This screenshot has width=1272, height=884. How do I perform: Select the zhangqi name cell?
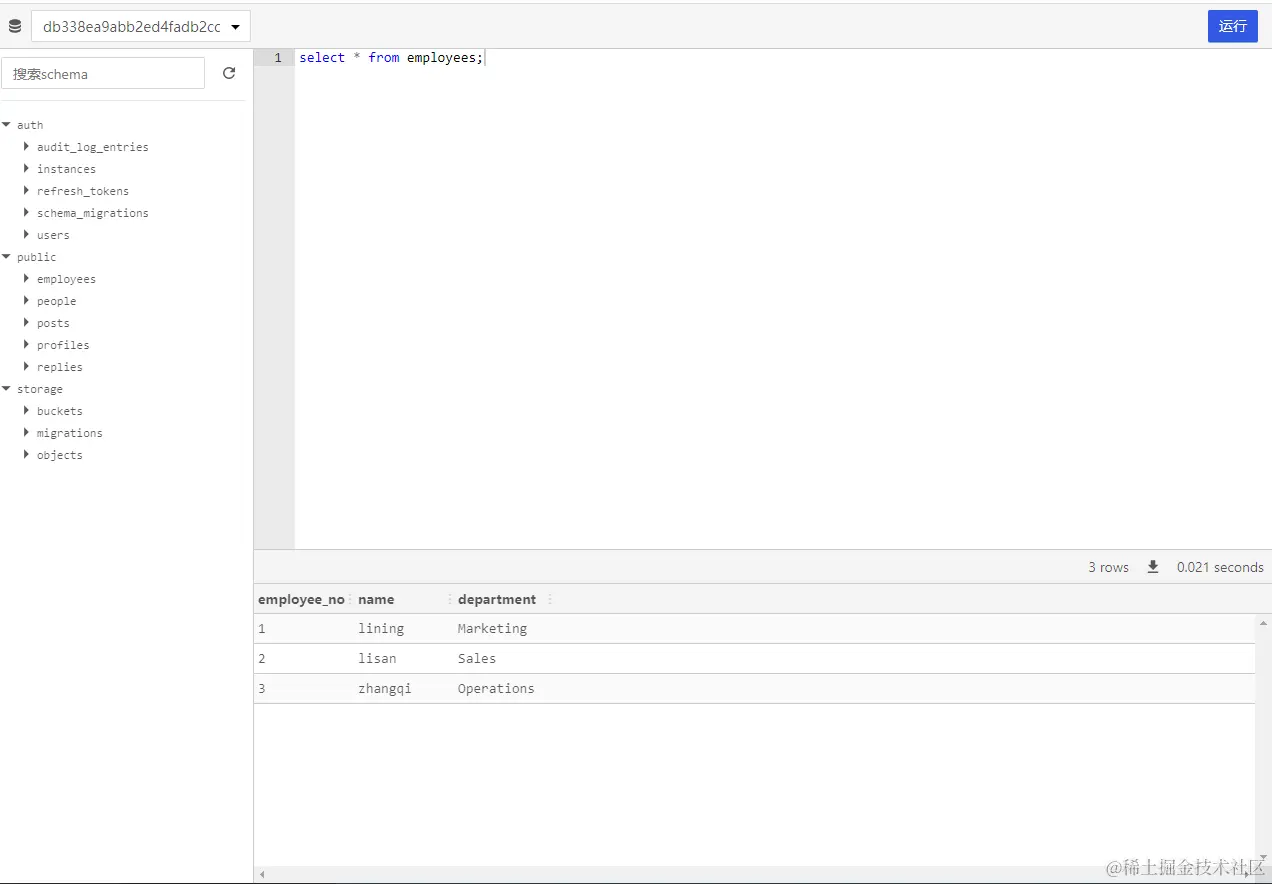pos(385,688)
